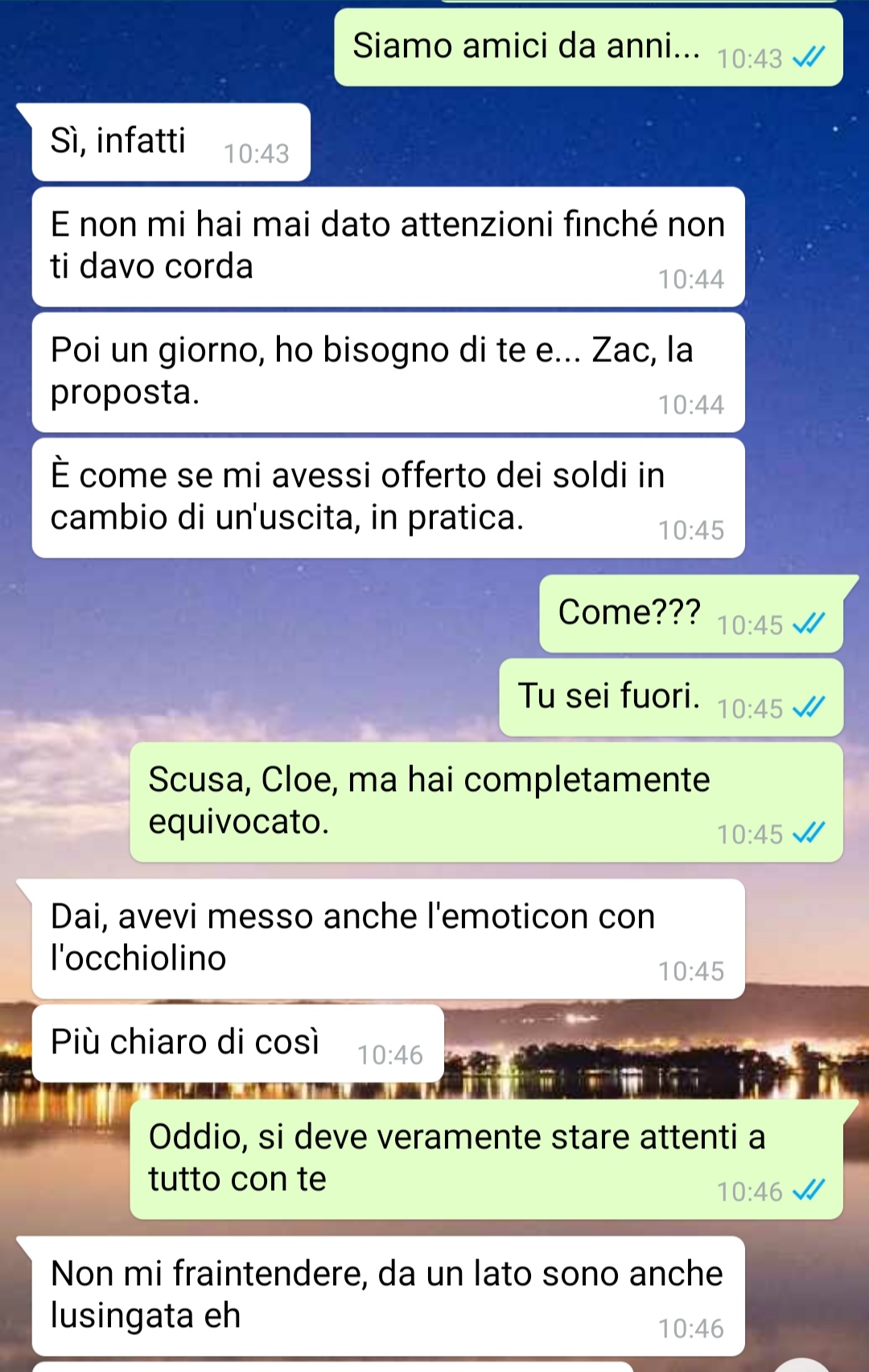869x1372 pixels.
Task: Select message mentioning 'l'emoticon con l'occhiolino'
Action: click(x=388, y=939)
